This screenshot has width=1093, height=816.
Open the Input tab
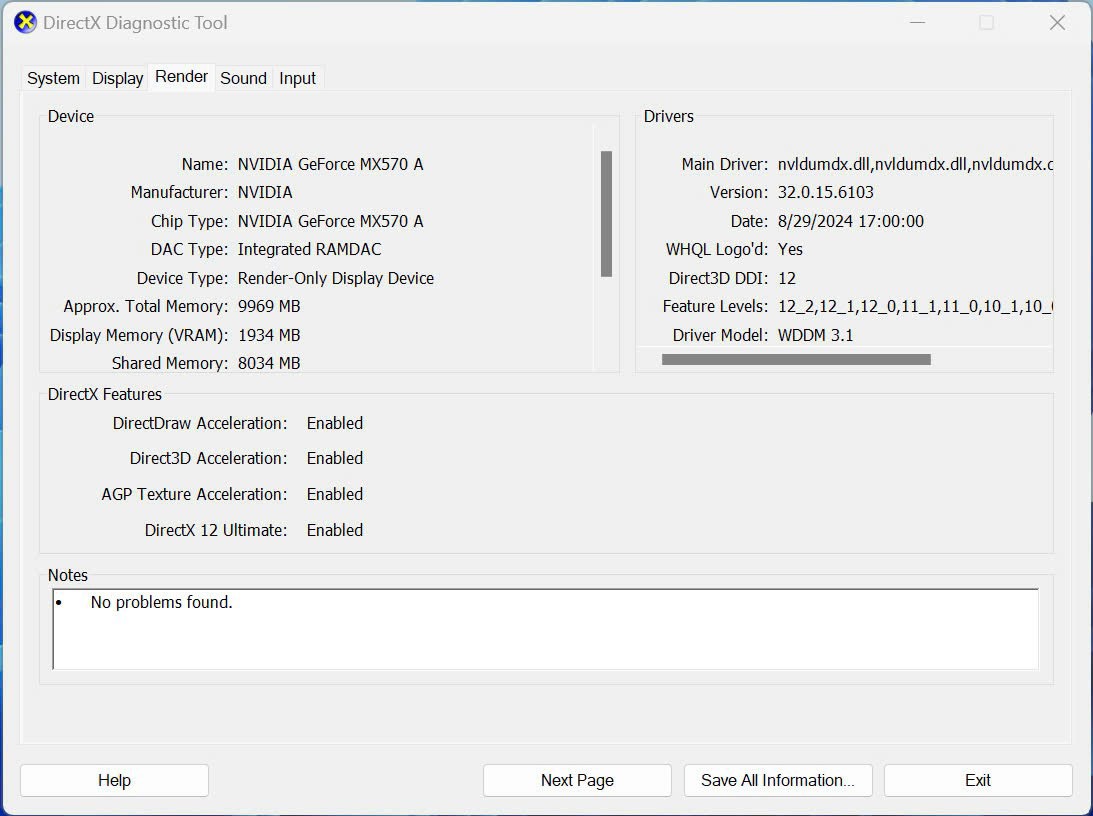pos(297,78)
